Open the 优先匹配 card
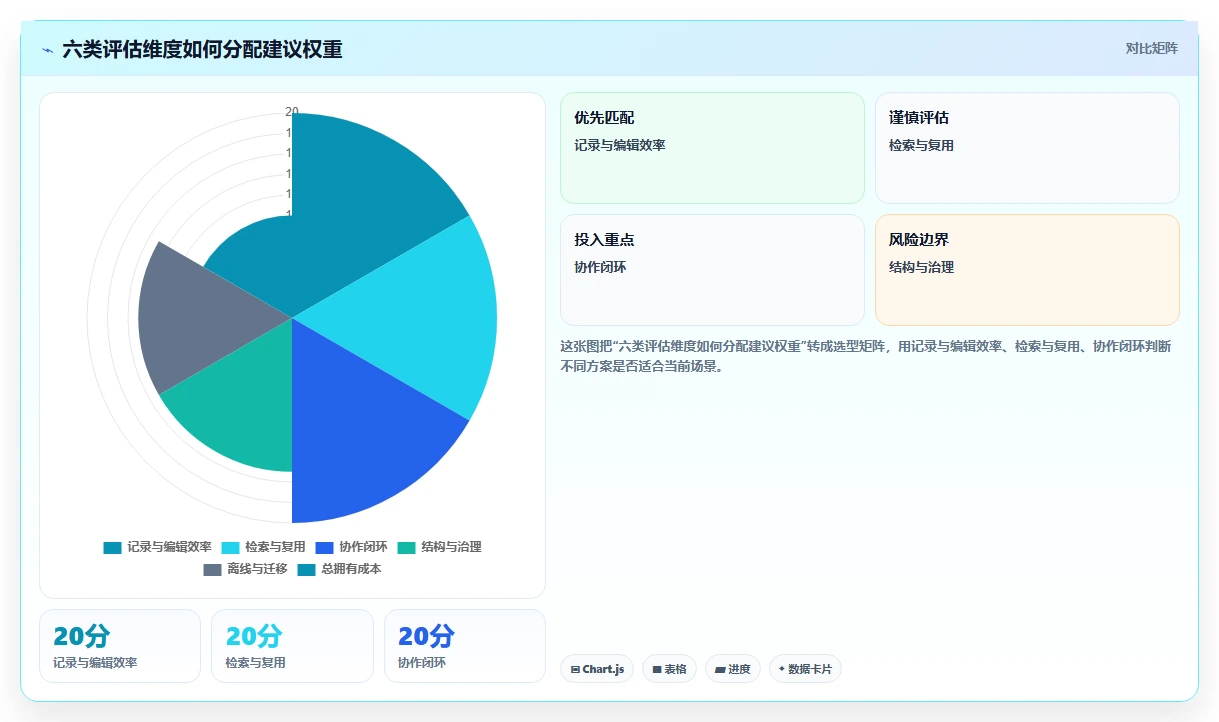The height and width of the screenshot is (722, 1219). (712, 148)
